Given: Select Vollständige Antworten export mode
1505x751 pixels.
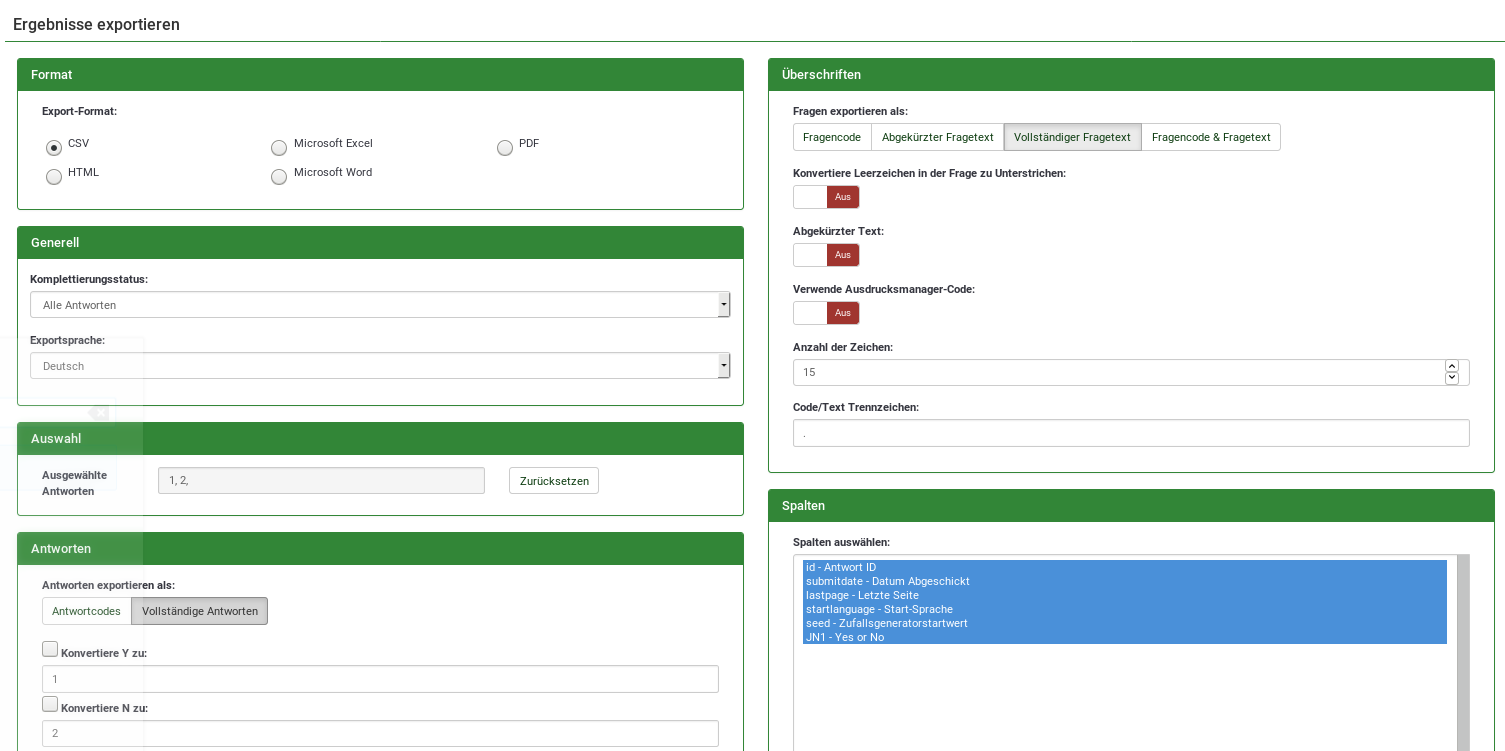Looking at the screenshot, I should tap(200, 611).
